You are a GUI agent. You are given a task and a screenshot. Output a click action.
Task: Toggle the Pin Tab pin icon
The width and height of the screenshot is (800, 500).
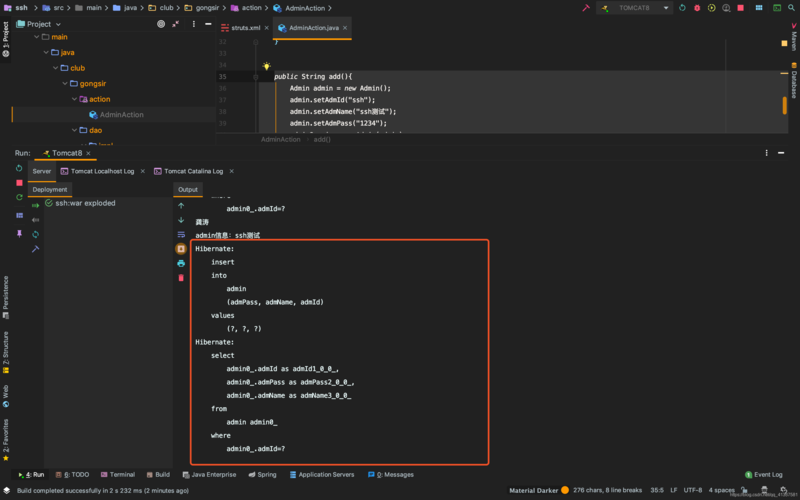(19, 233)
